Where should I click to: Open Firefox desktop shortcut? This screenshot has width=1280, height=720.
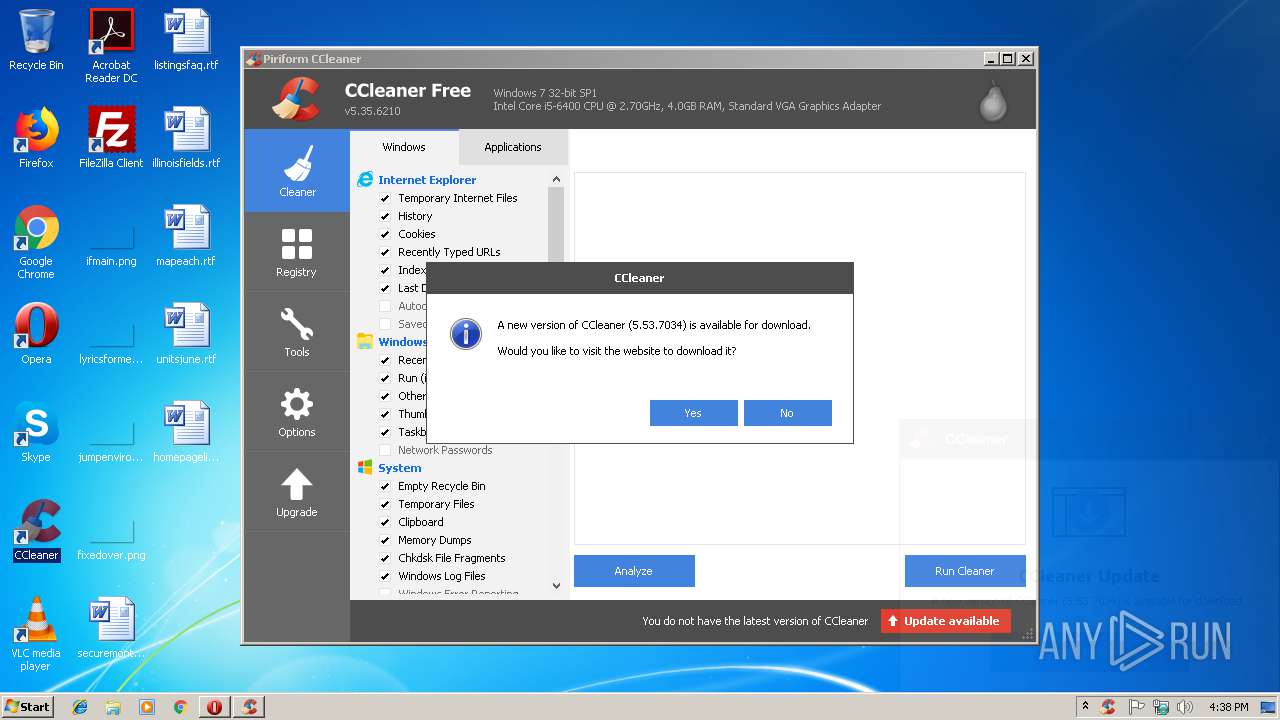36,138
